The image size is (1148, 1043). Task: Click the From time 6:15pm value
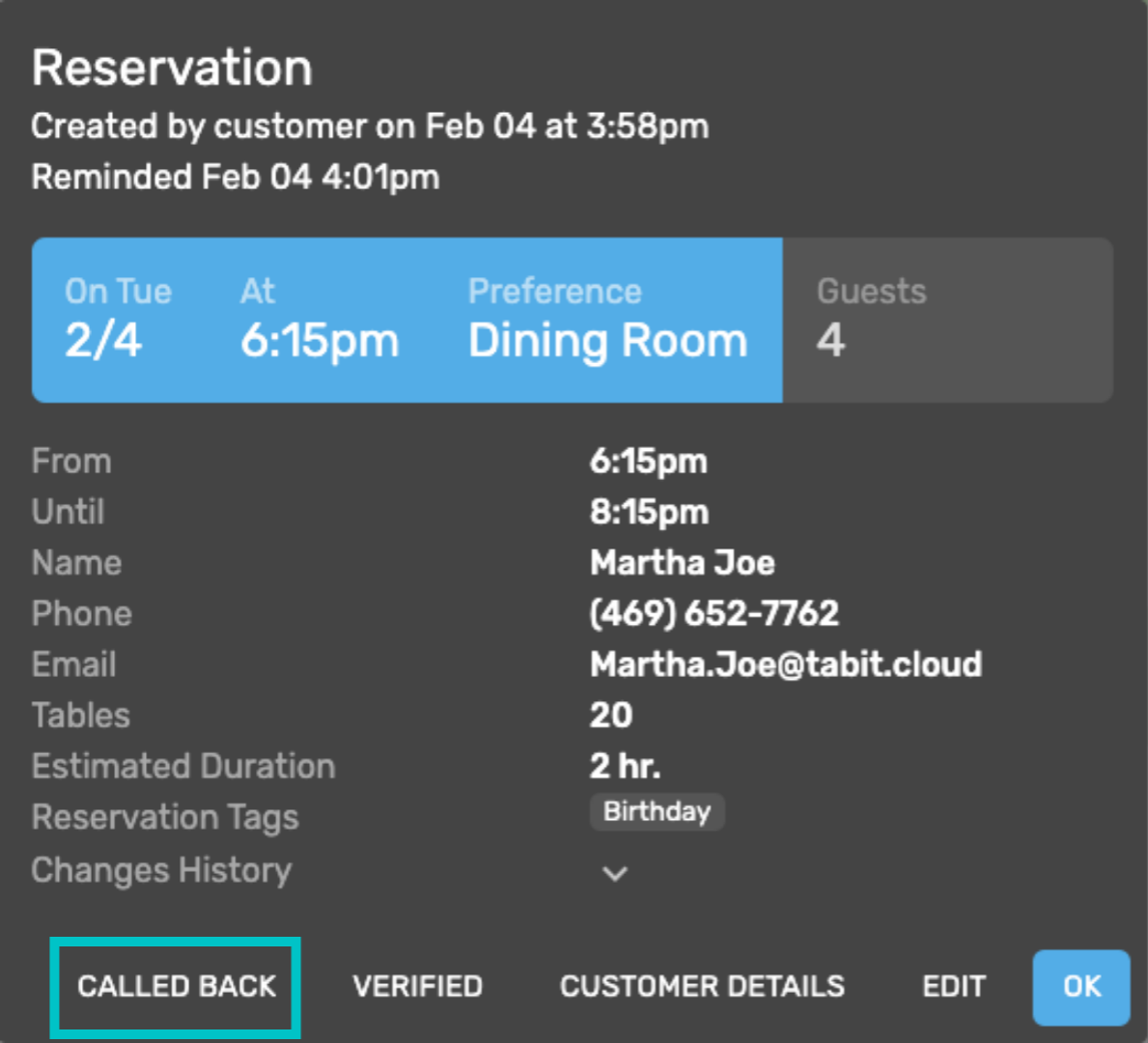point(649,462)
